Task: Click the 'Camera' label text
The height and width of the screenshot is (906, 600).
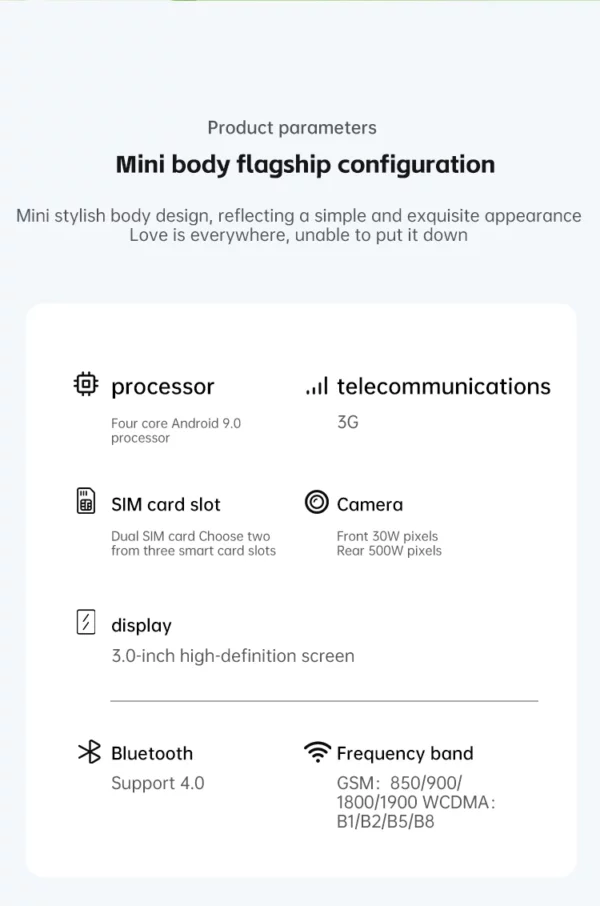Action: pos(370,504)
